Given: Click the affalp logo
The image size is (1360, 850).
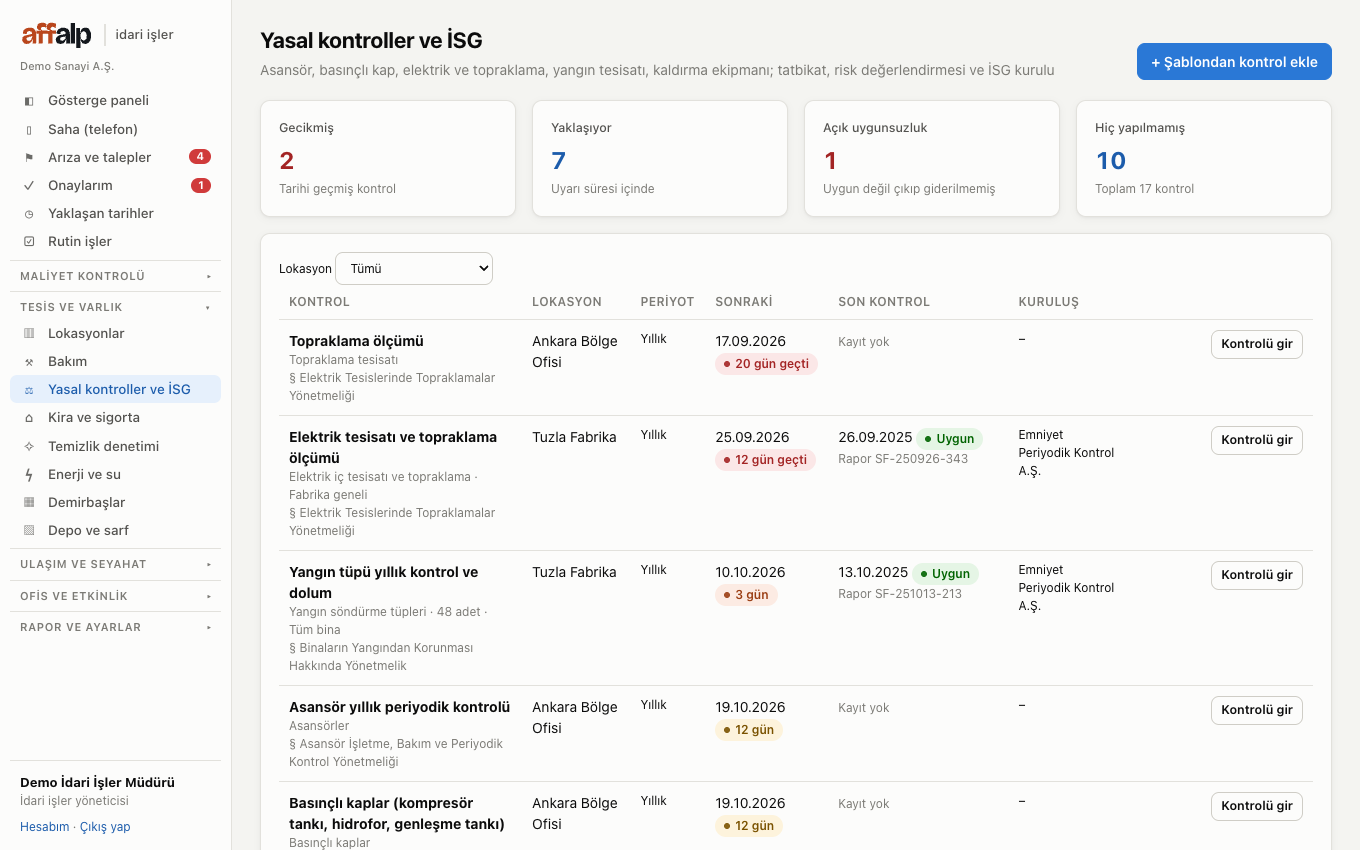Looking at the screenshot, I should [57, 35].
